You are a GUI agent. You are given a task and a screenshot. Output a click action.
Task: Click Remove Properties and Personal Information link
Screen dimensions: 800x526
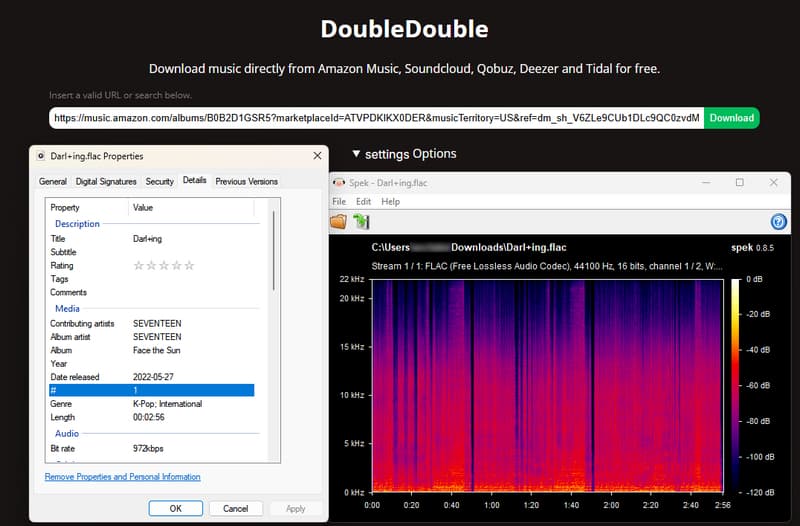pos(122,477)
